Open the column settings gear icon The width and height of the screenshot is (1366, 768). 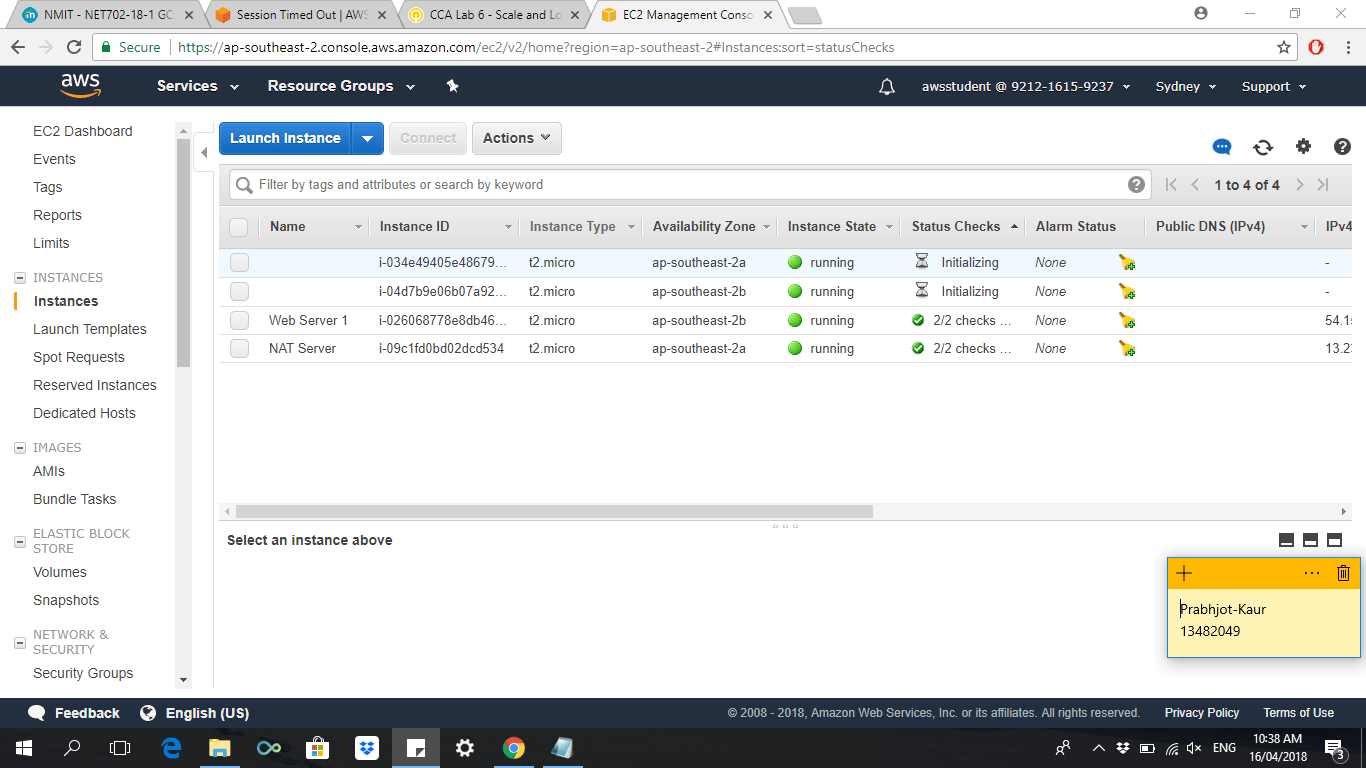click(1303, 146)
